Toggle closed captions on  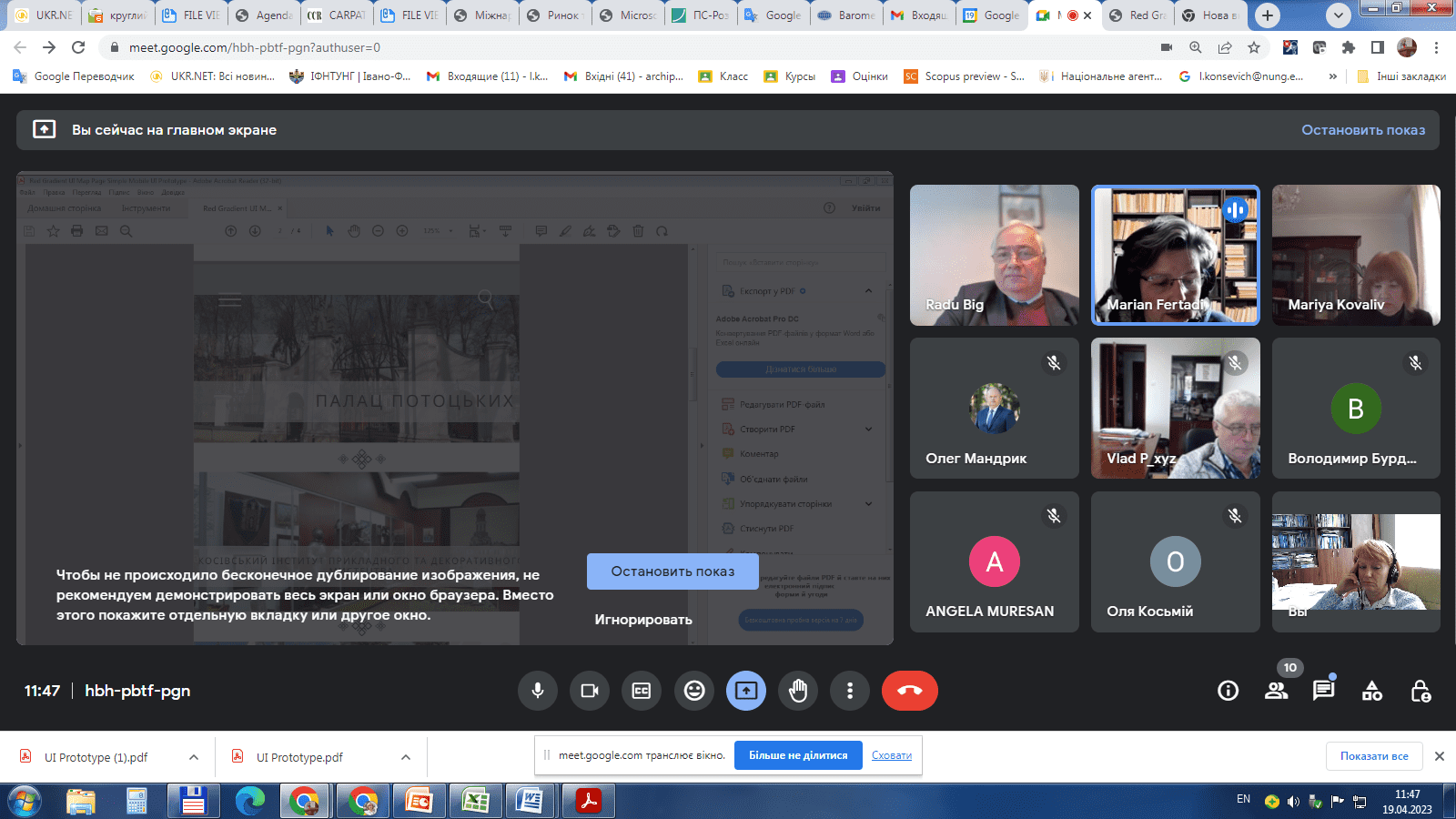(642, 691)
